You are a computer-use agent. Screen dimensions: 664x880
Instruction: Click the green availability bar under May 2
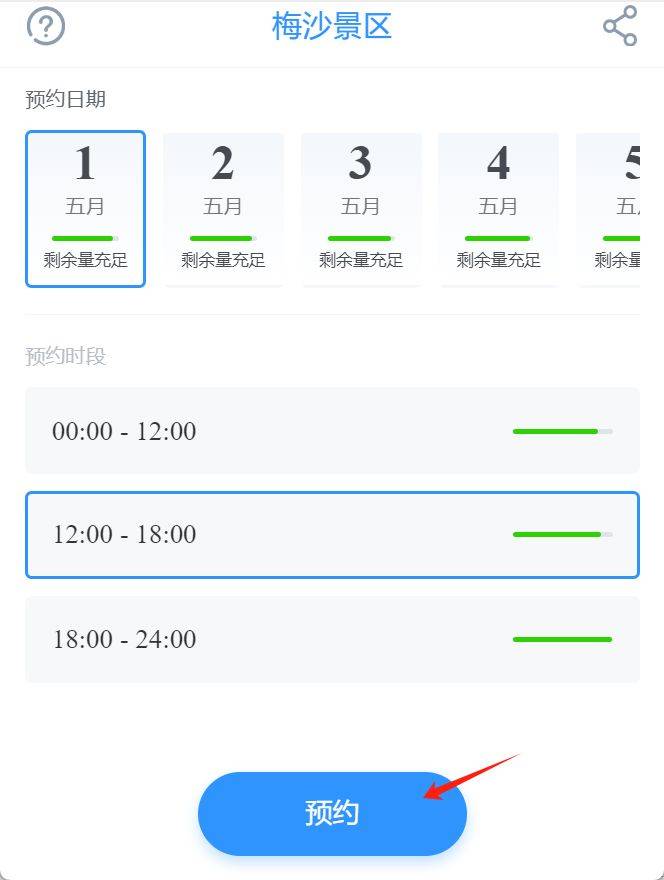223,239
